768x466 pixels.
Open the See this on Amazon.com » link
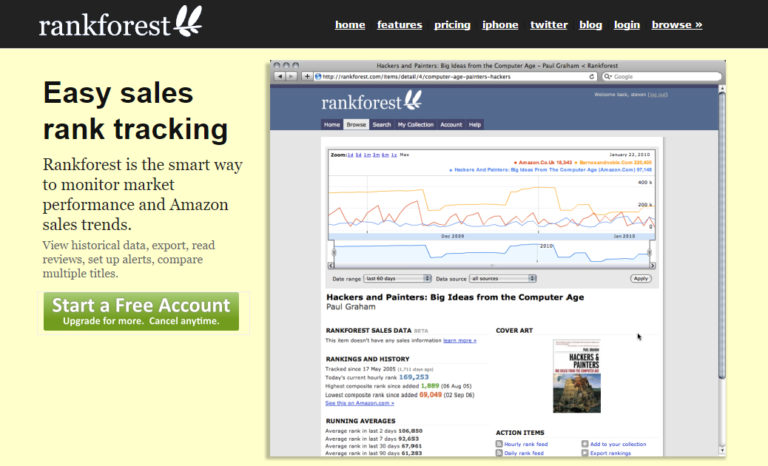[x=360, y=403]
